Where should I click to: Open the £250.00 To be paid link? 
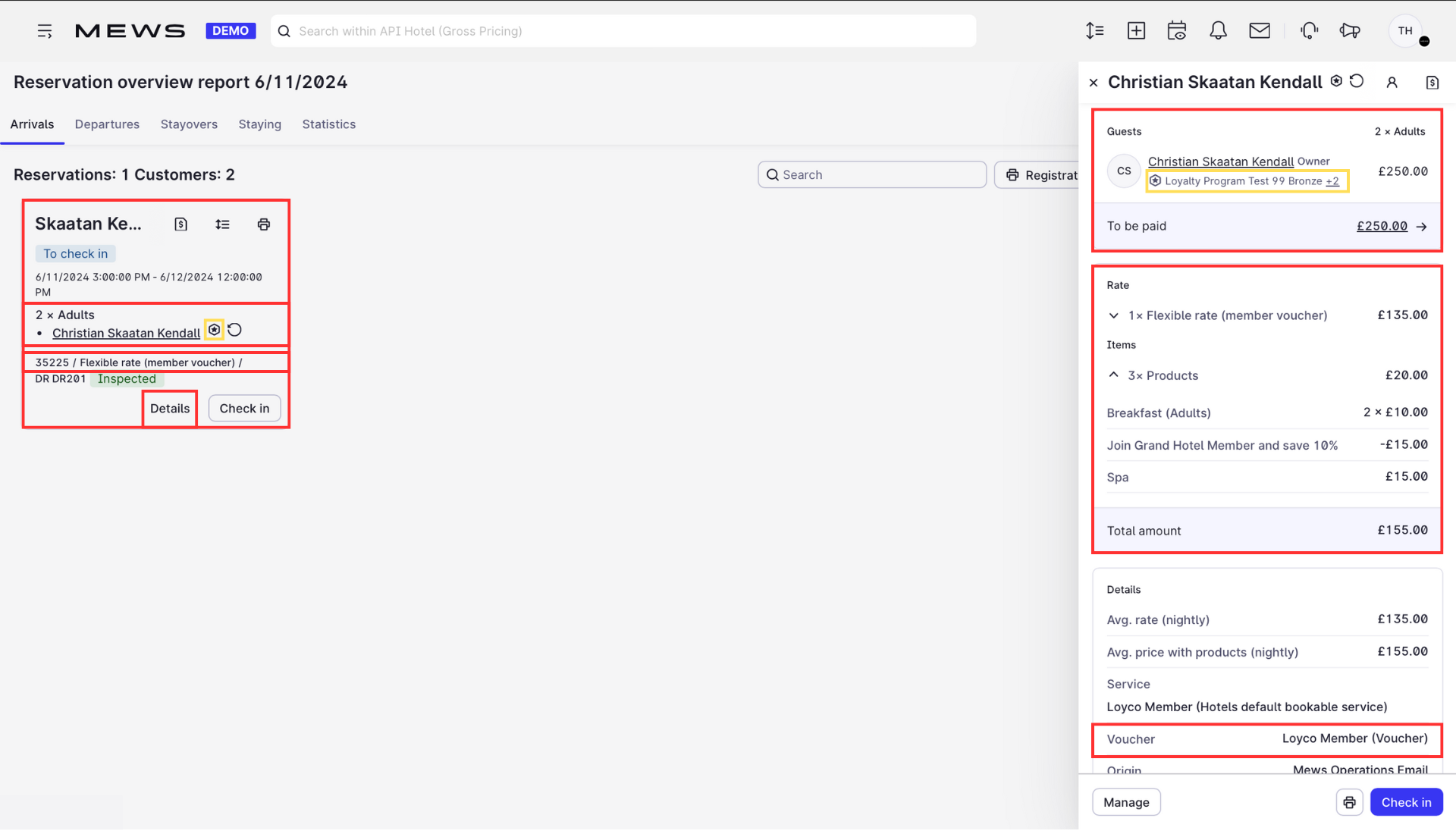[1382, 227]
